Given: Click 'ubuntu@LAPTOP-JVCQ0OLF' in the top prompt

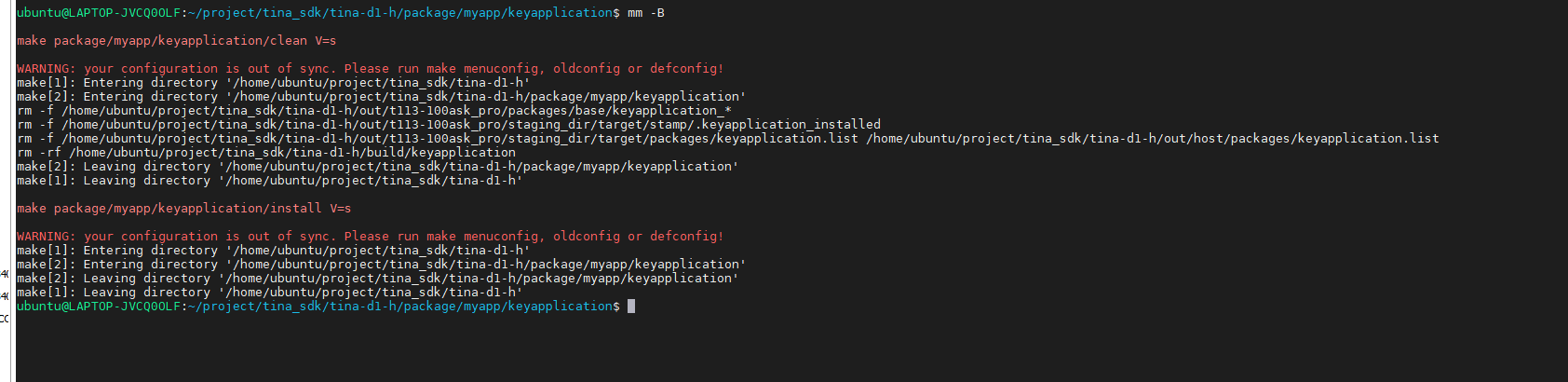Looking at the screenshot, I should pos(99,12).
